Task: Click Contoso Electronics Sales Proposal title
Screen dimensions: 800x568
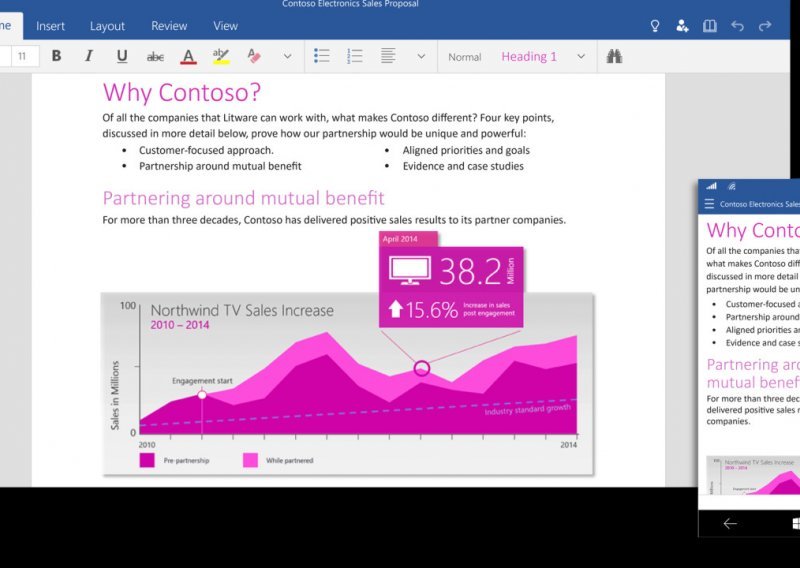Action: (350, 4)
